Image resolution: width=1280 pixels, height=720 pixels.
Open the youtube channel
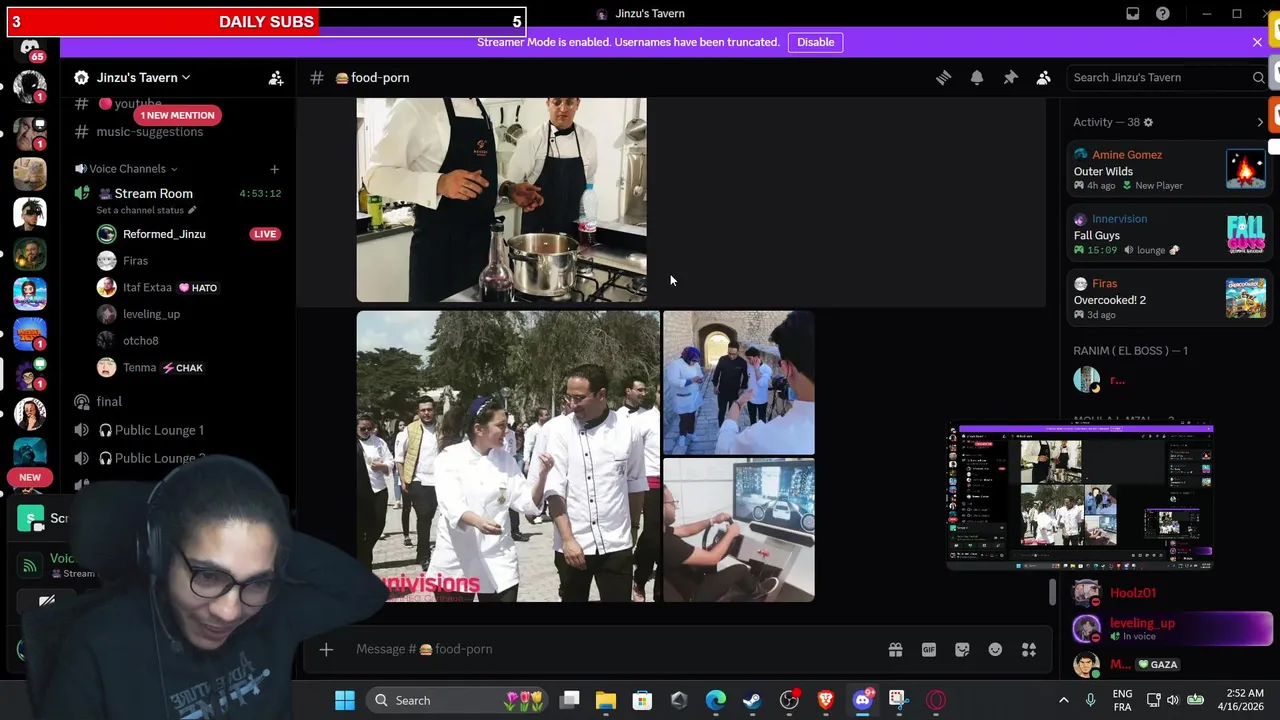click(138, 103)
